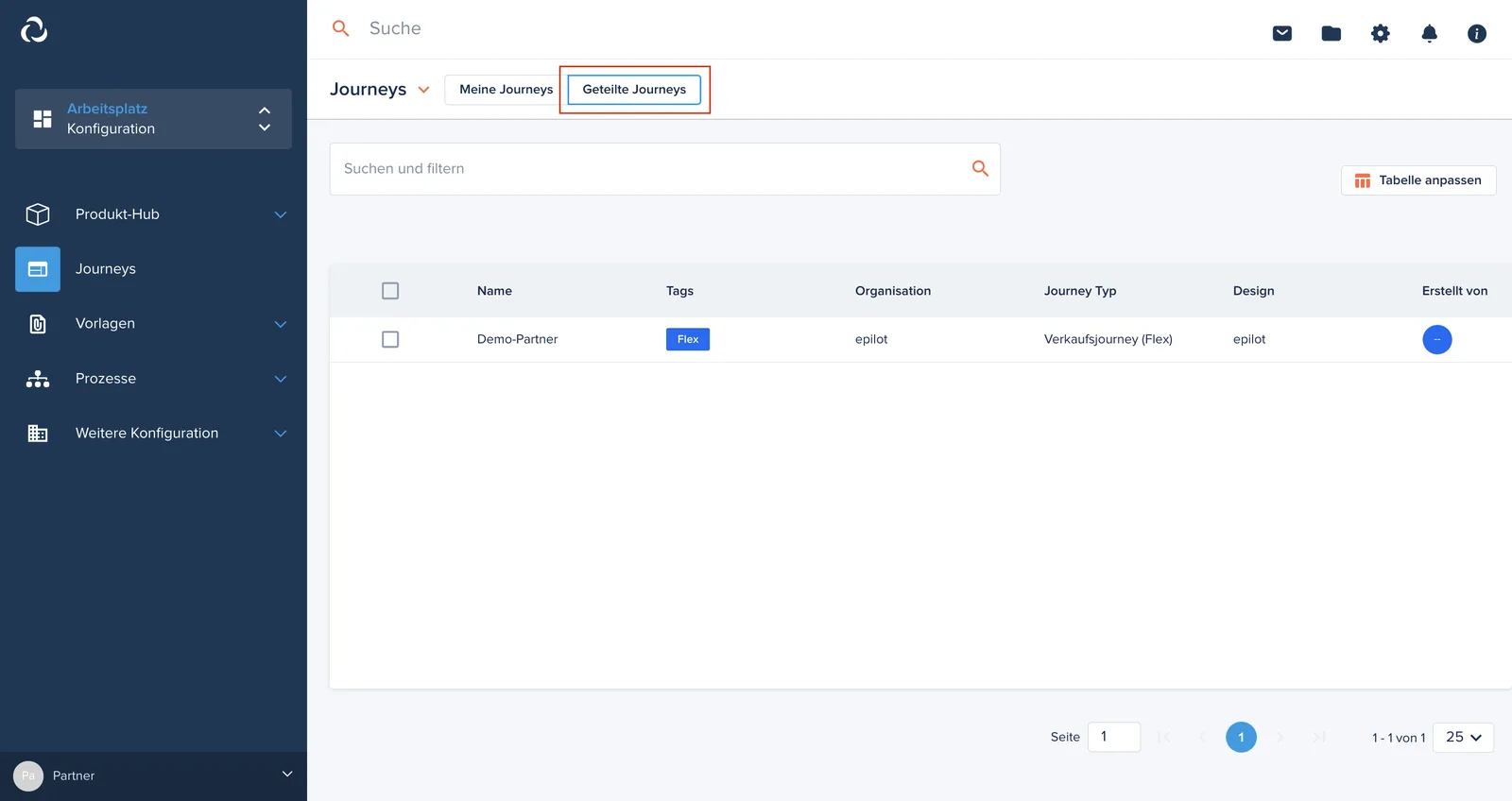Expand the Partner user menu chevron

click(x=287, y=775)
